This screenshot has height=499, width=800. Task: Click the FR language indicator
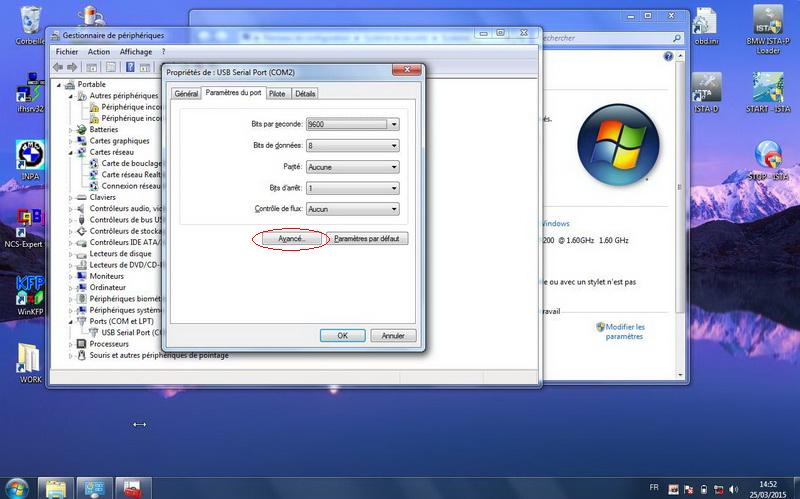(654, 487)
